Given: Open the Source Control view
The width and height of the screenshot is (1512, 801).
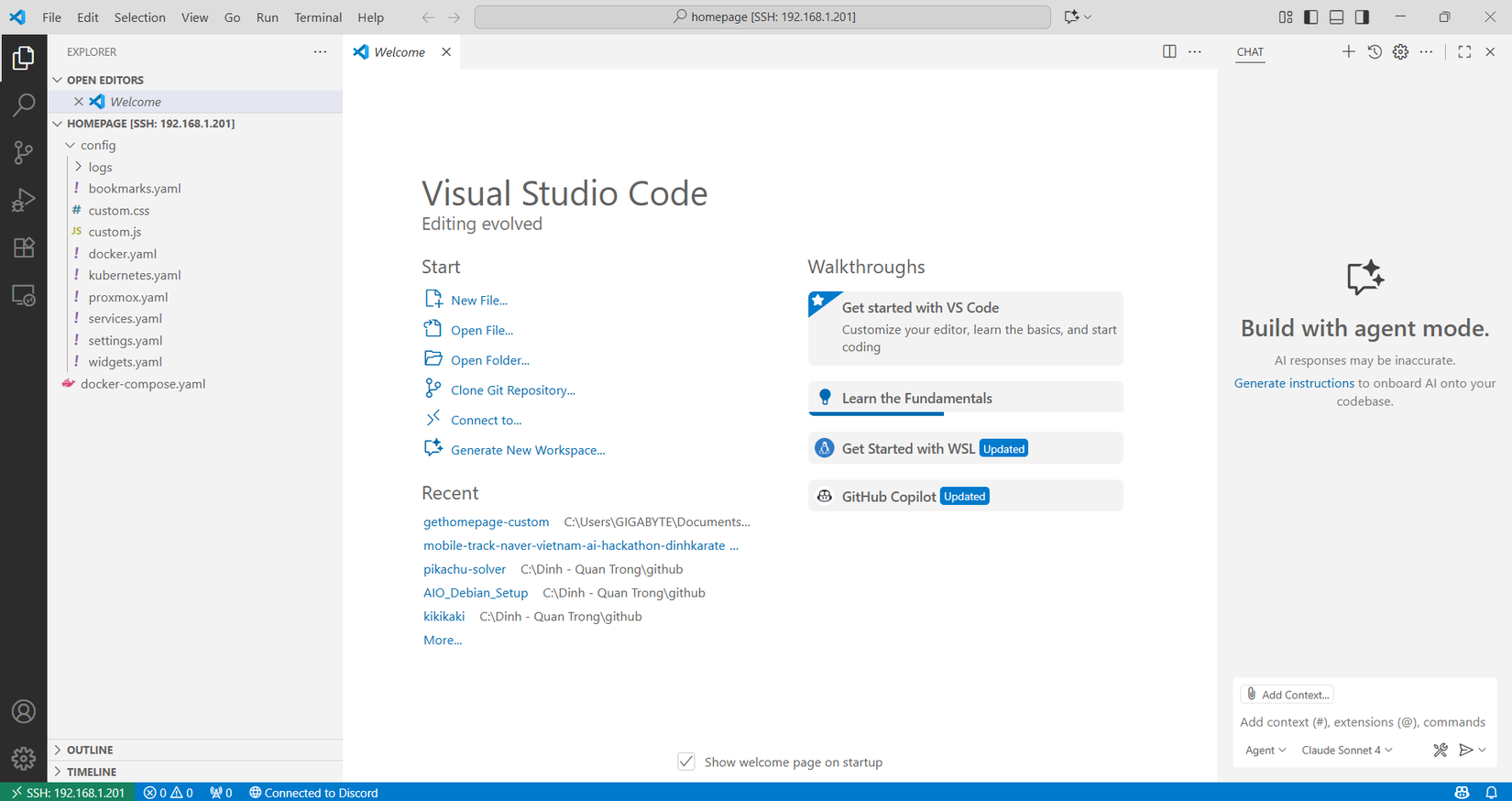Looking at the screenshot, I should (x=24, y=152).
